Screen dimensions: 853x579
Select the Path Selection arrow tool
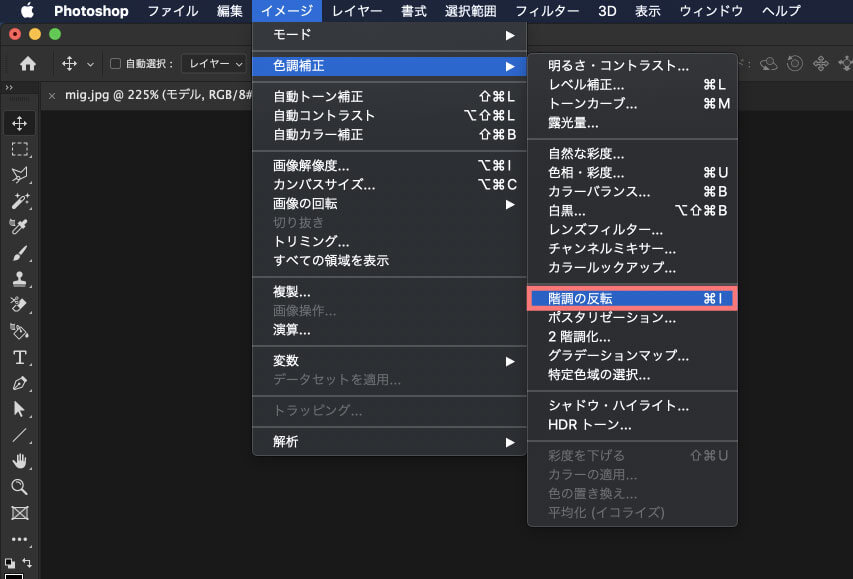(x=20, y=409)
